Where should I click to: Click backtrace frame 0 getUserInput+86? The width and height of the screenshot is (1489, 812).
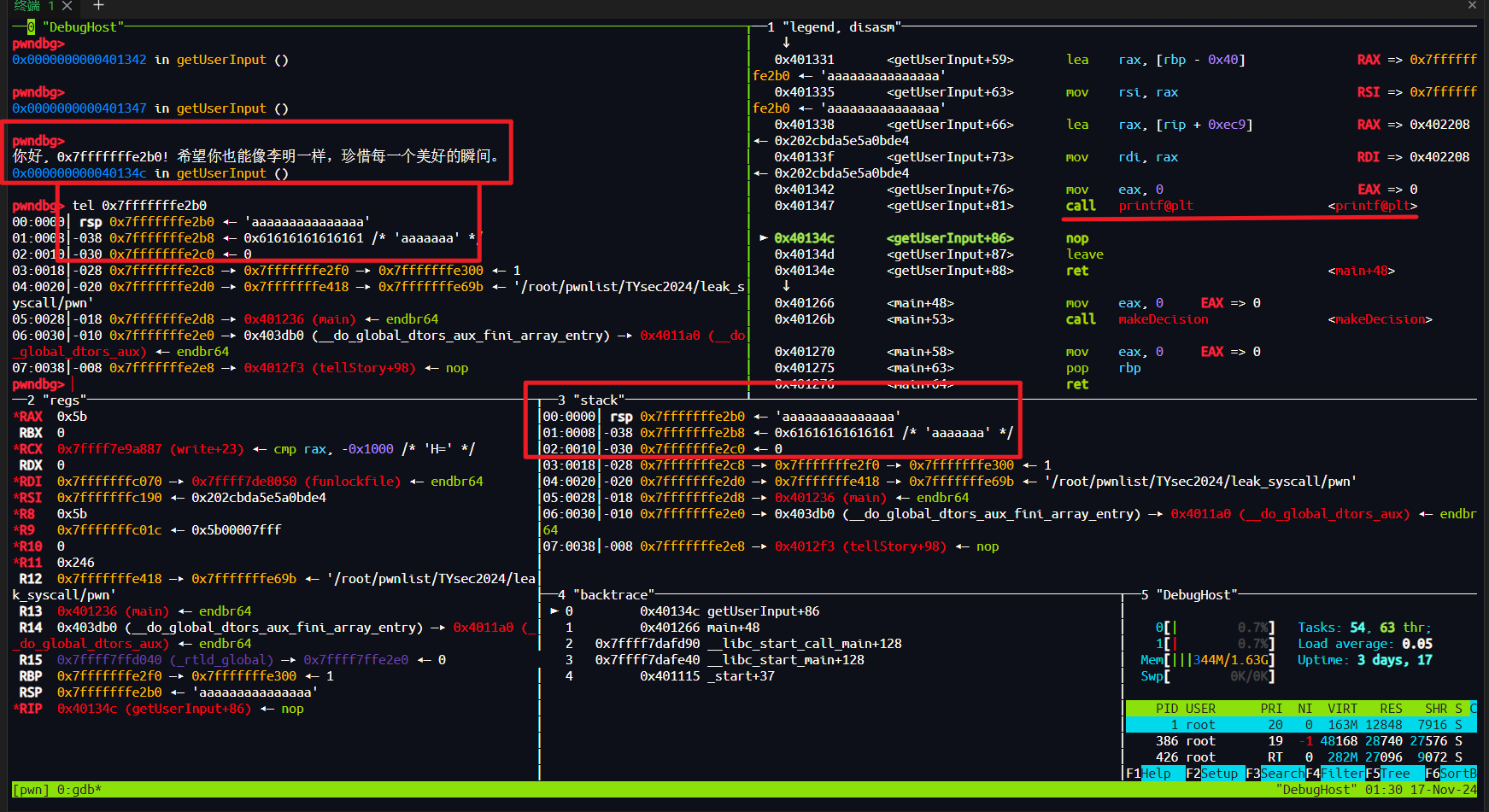point(685,611)
